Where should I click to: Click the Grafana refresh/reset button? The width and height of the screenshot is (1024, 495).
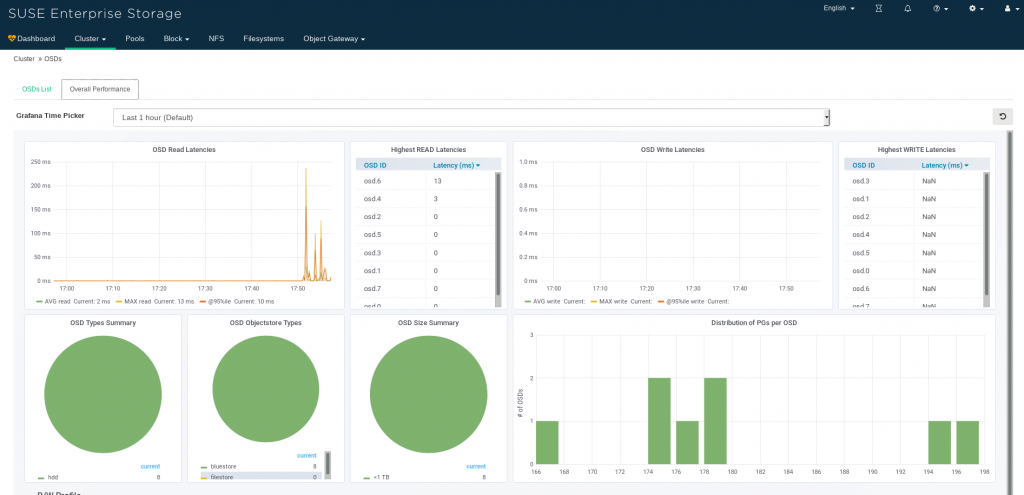(1002, 117)
